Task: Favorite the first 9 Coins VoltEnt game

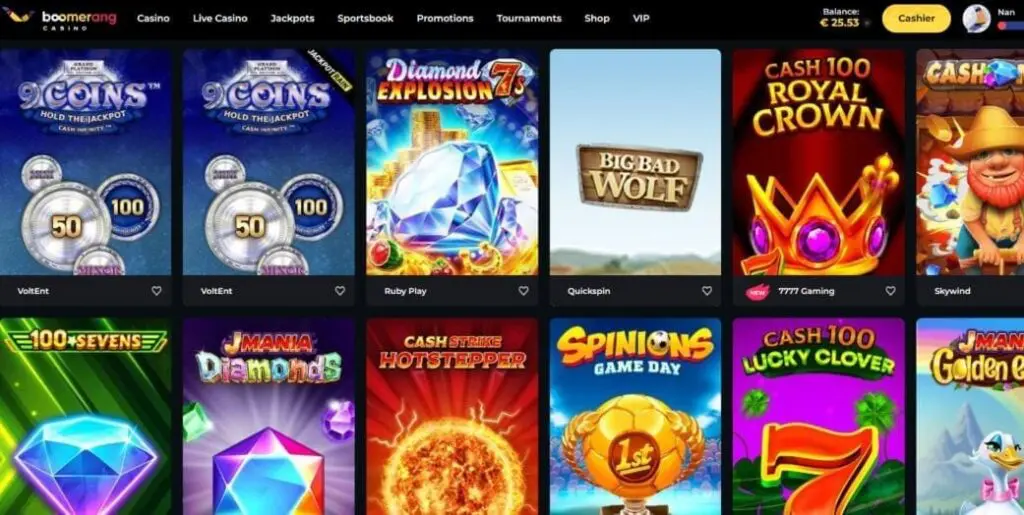Action: 156,291
